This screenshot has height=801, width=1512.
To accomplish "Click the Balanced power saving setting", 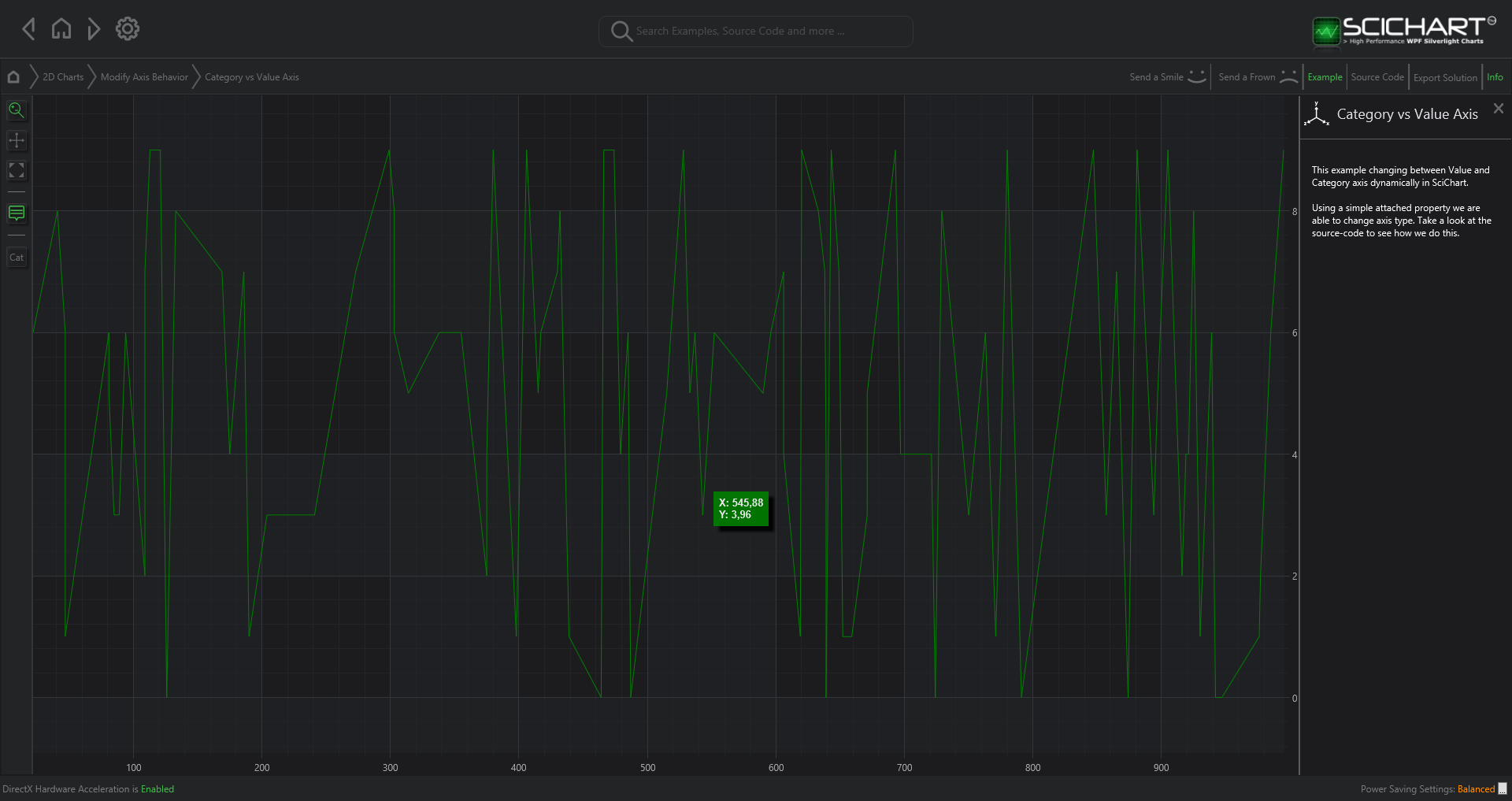I will tap(1476, 789).
